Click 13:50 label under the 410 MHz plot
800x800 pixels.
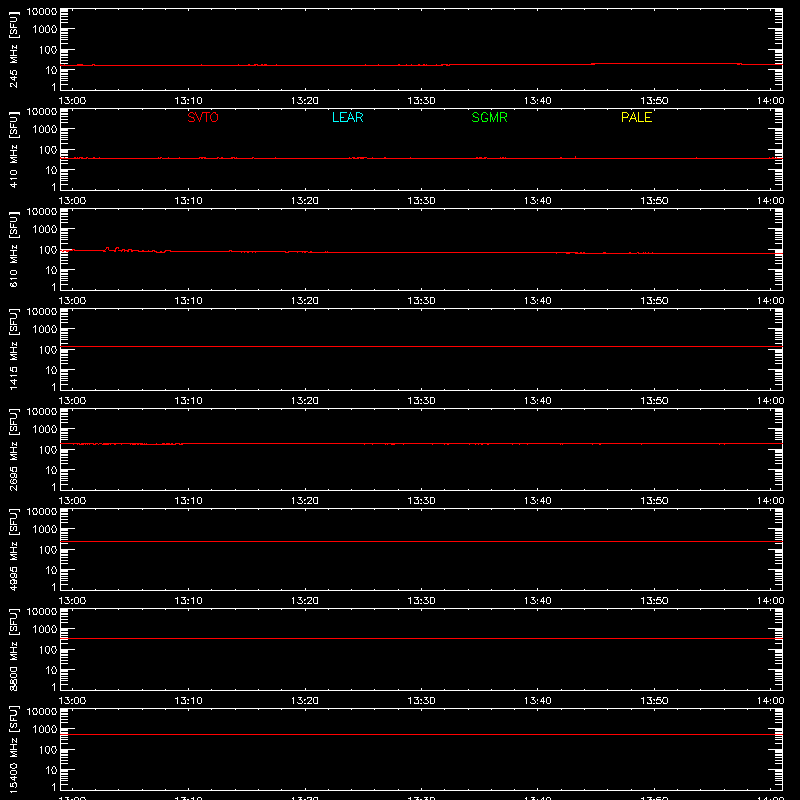click(654, 201)
